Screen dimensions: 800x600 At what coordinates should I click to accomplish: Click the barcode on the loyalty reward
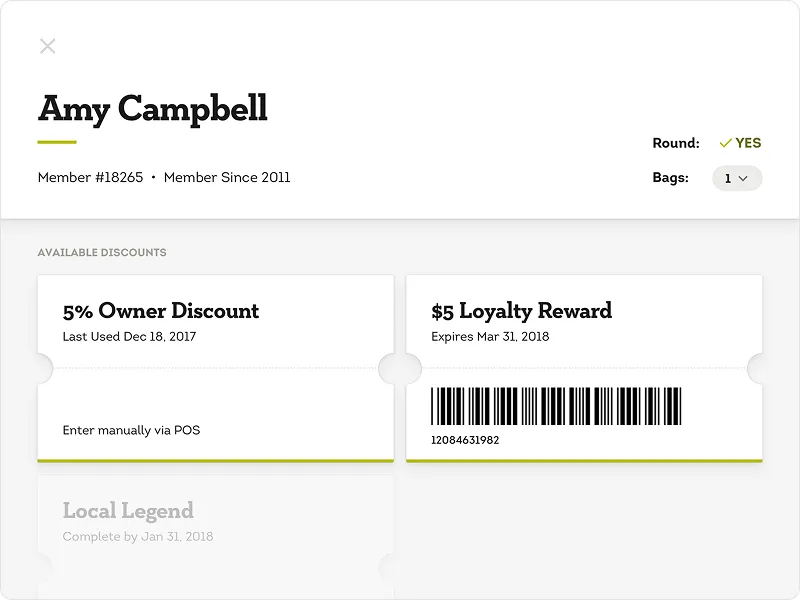555,406
